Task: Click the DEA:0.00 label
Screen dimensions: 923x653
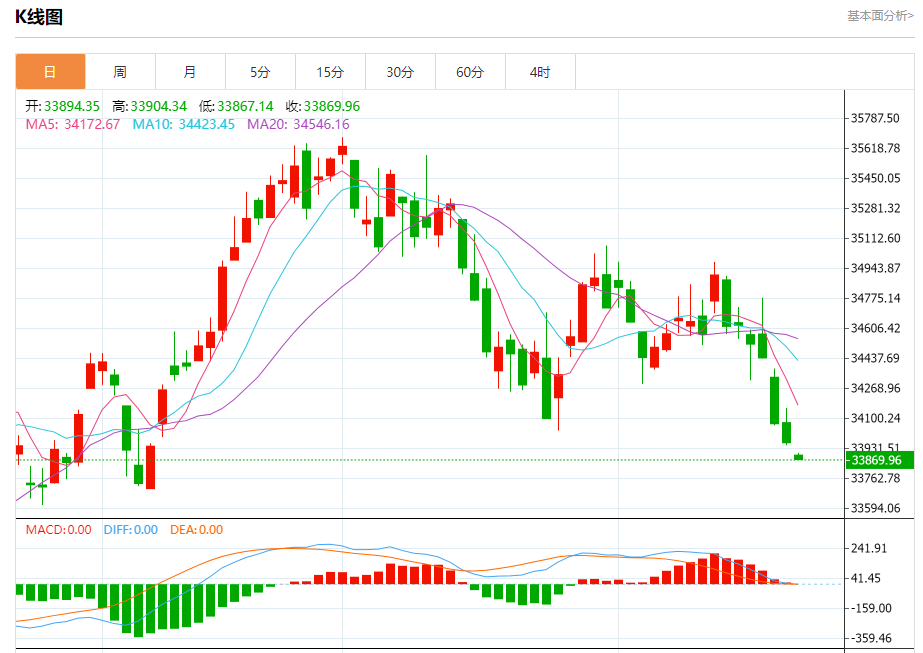Action: [x=197, y=530]
